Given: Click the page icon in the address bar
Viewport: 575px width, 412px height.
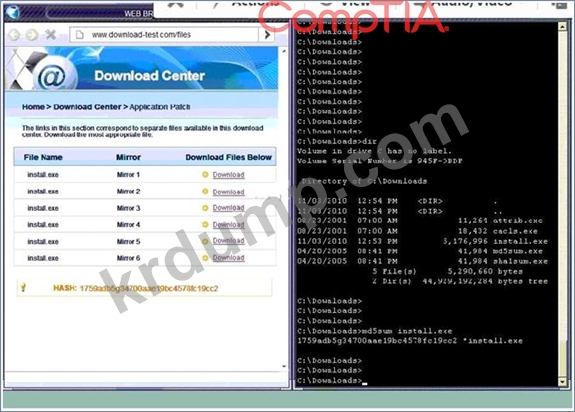Looking at the screenshot, I should (x=79, y=35).
